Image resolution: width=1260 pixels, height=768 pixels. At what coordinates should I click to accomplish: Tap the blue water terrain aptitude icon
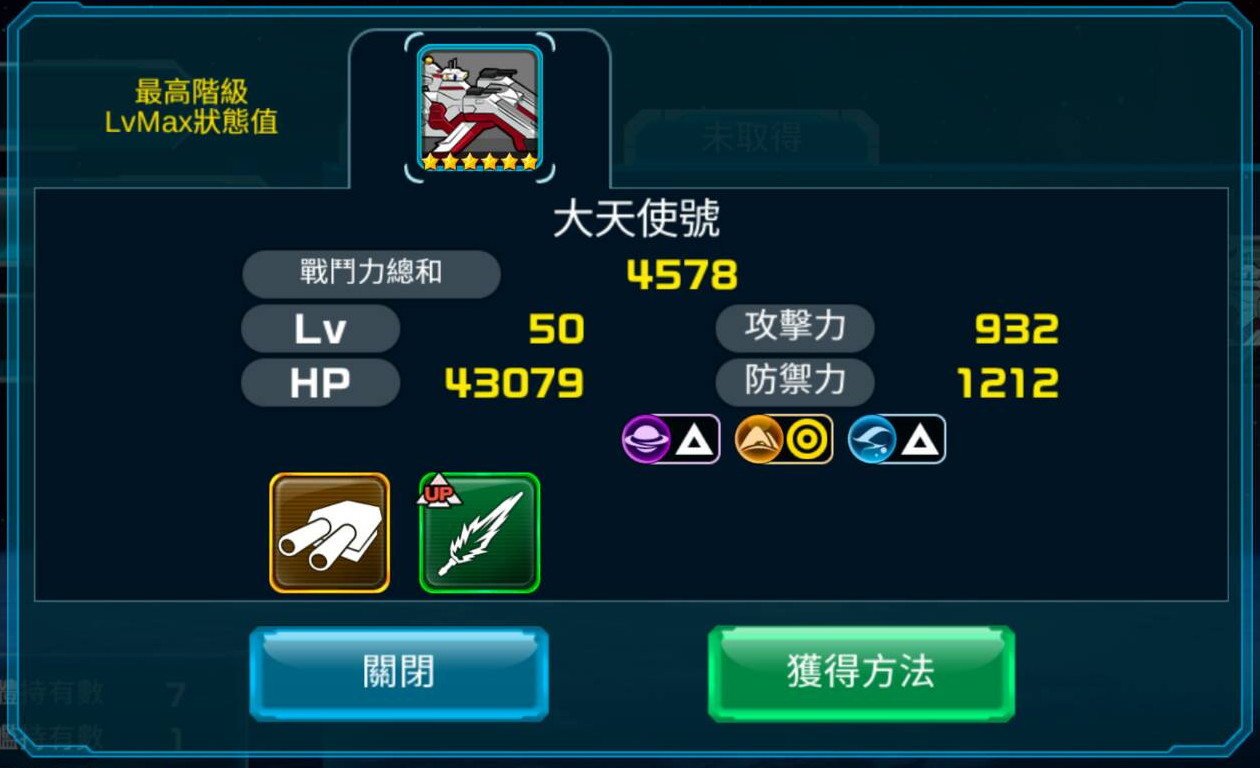pos(872,439)
